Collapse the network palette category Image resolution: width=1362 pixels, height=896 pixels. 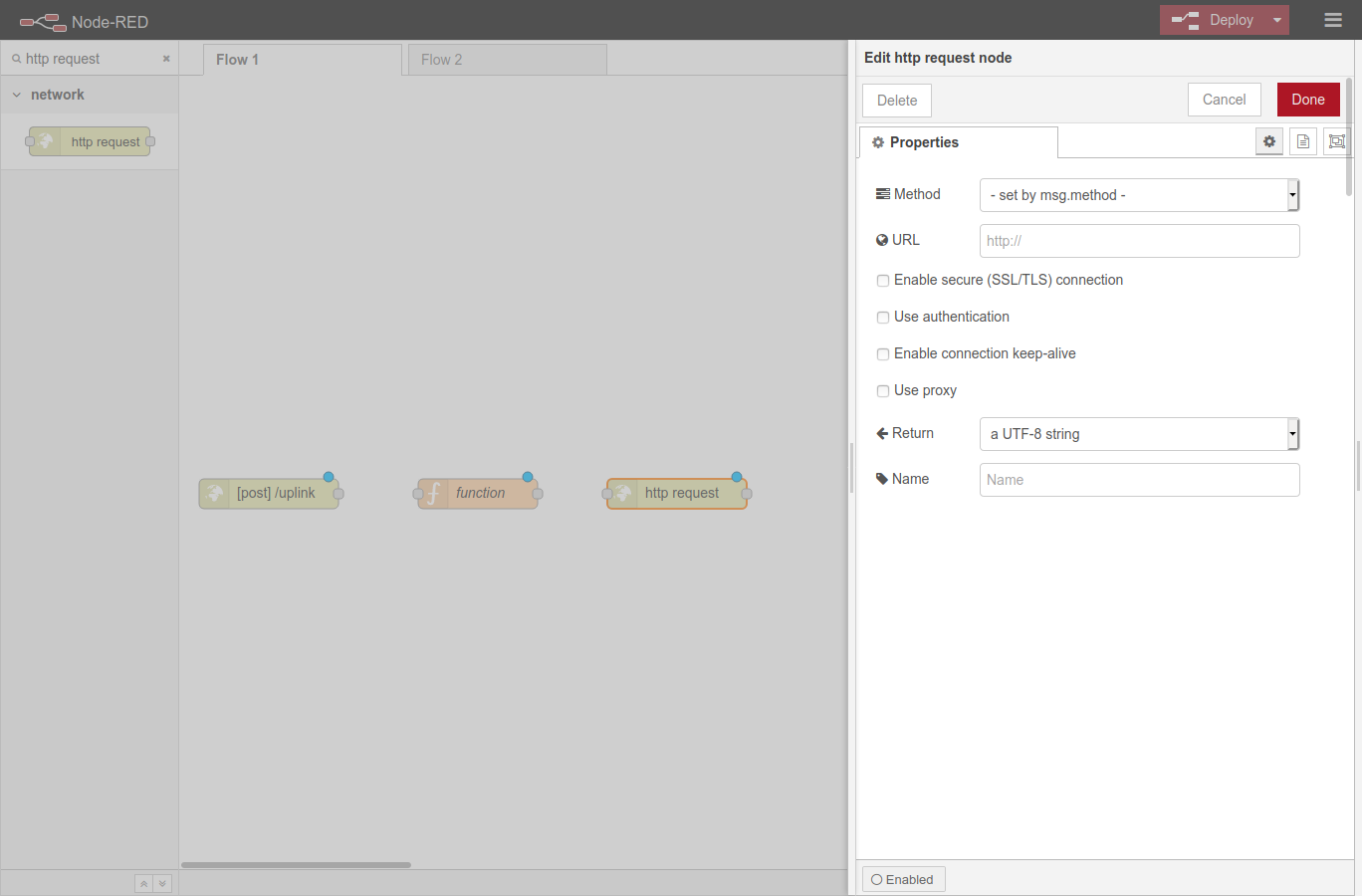[x=16, y=95]
